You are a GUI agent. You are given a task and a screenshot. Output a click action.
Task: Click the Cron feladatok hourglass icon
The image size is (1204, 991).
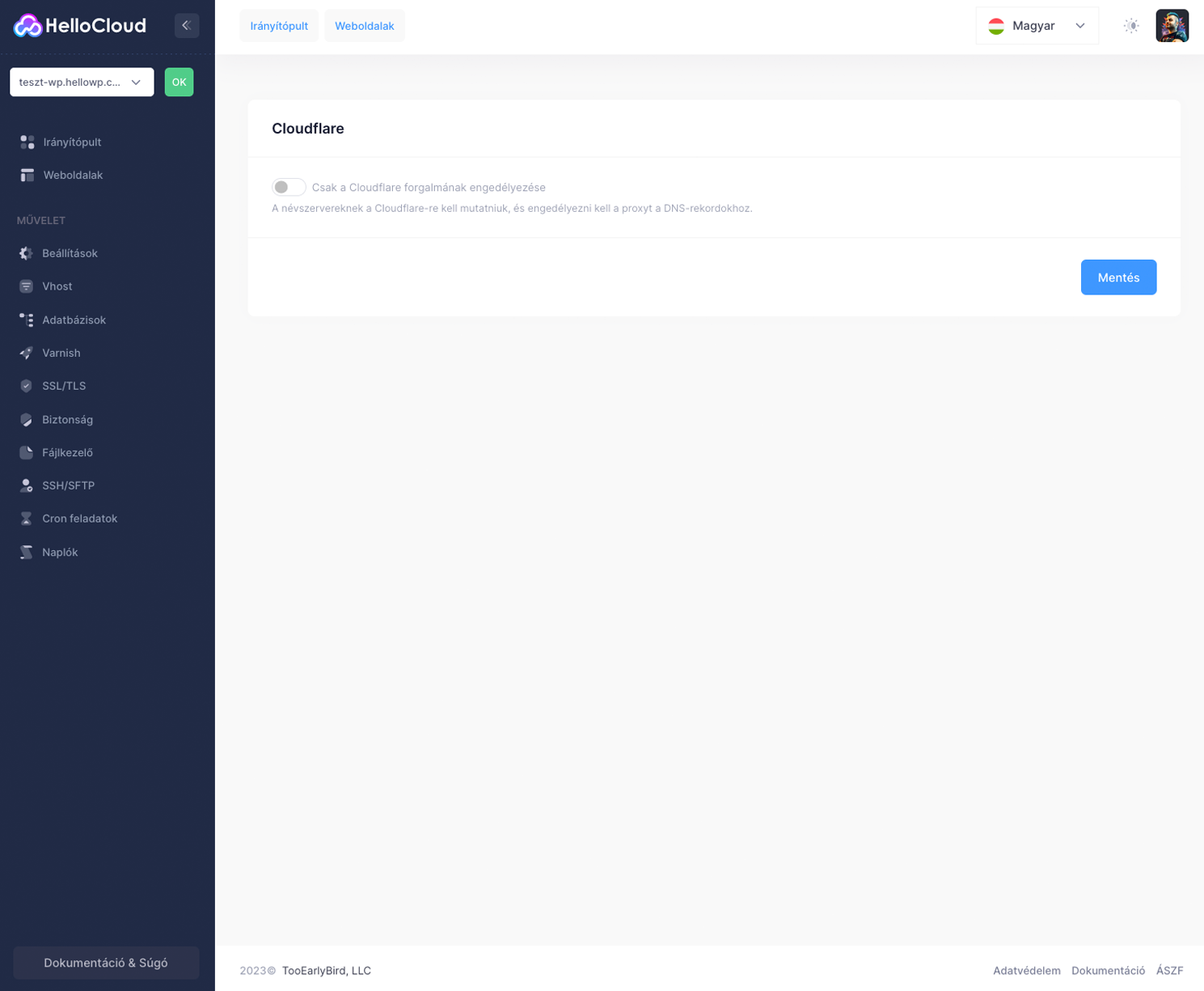click(27, 519)
